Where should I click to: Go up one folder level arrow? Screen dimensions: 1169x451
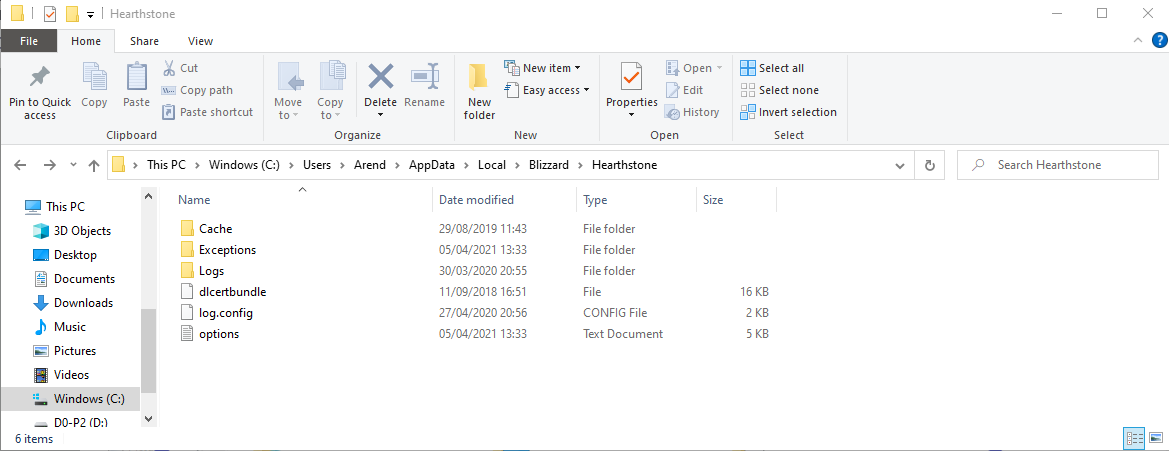(94, 165)
